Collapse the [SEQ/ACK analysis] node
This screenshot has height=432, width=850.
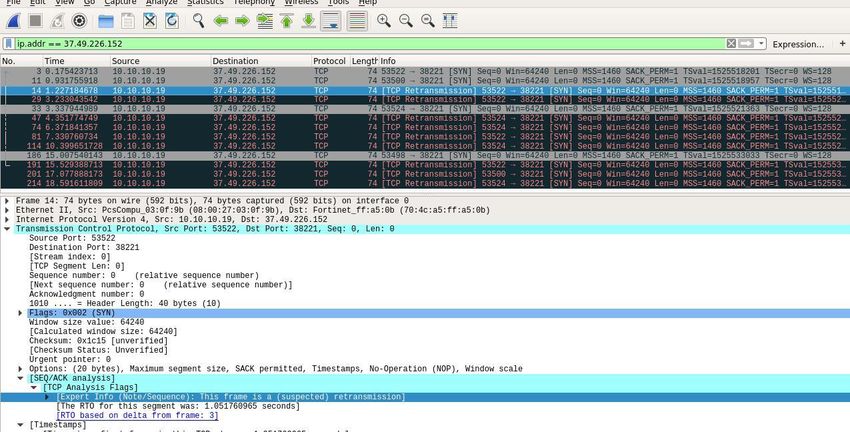pyautogui.click(x=20, y=378)
